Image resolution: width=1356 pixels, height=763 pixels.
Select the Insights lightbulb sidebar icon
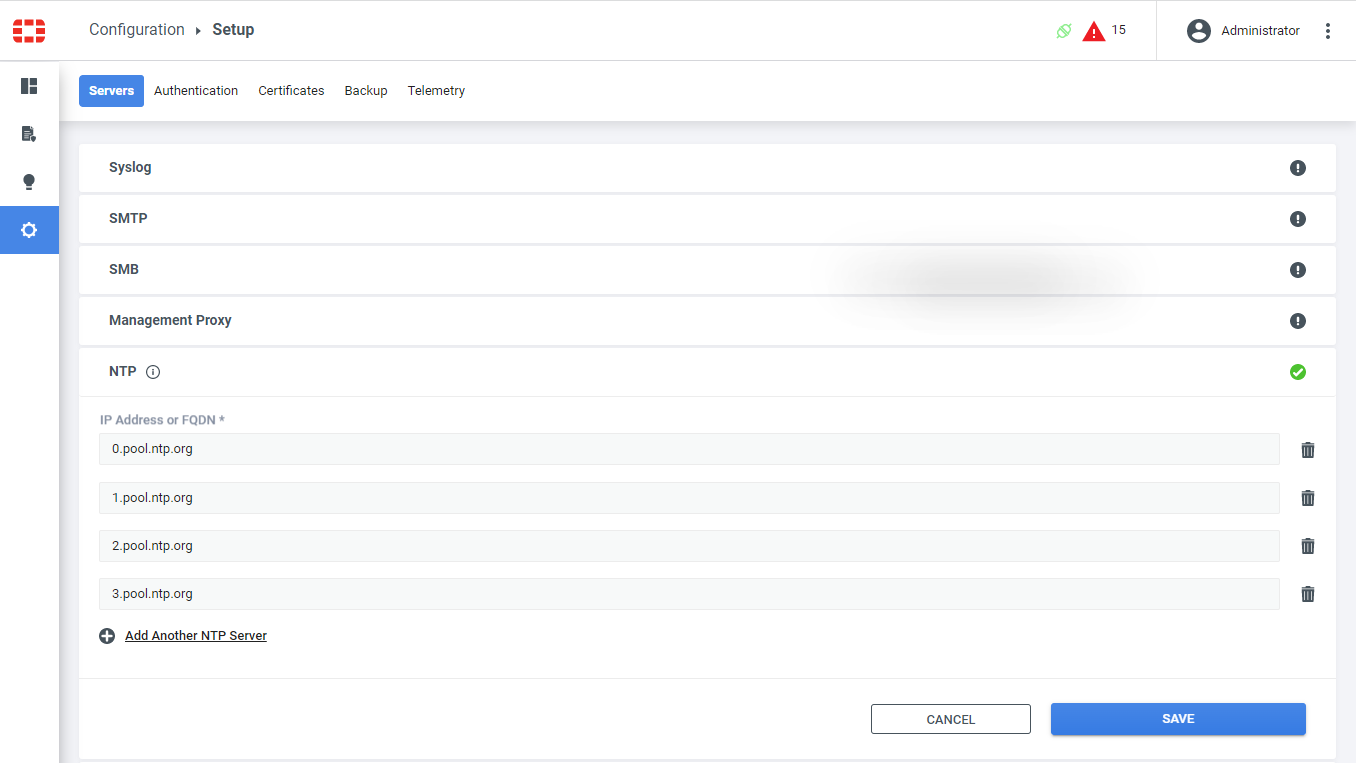click(29, 181)
